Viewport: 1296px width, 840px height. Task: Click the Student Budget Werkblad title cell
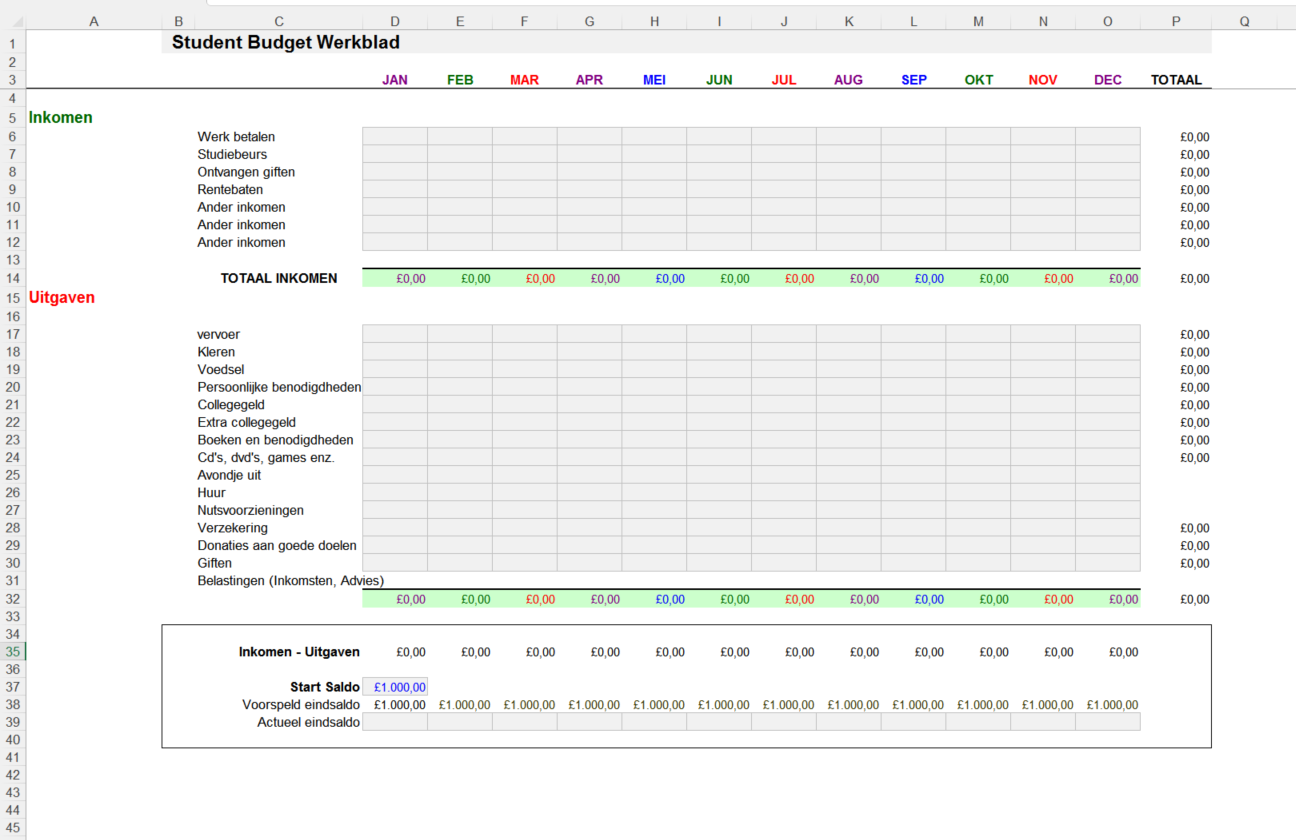[286, 43]
